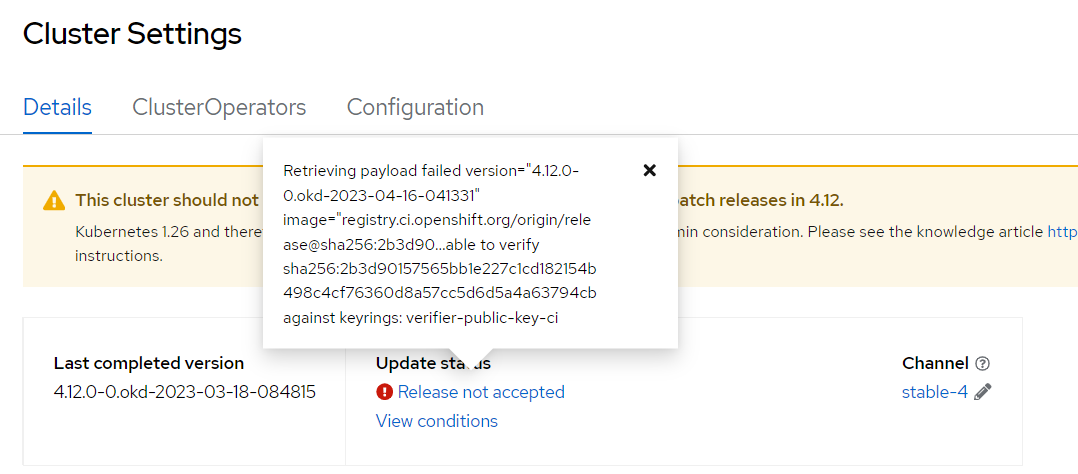Open the View conditions link
Viewport: 1078px width, 474px height.
(437, 421)
